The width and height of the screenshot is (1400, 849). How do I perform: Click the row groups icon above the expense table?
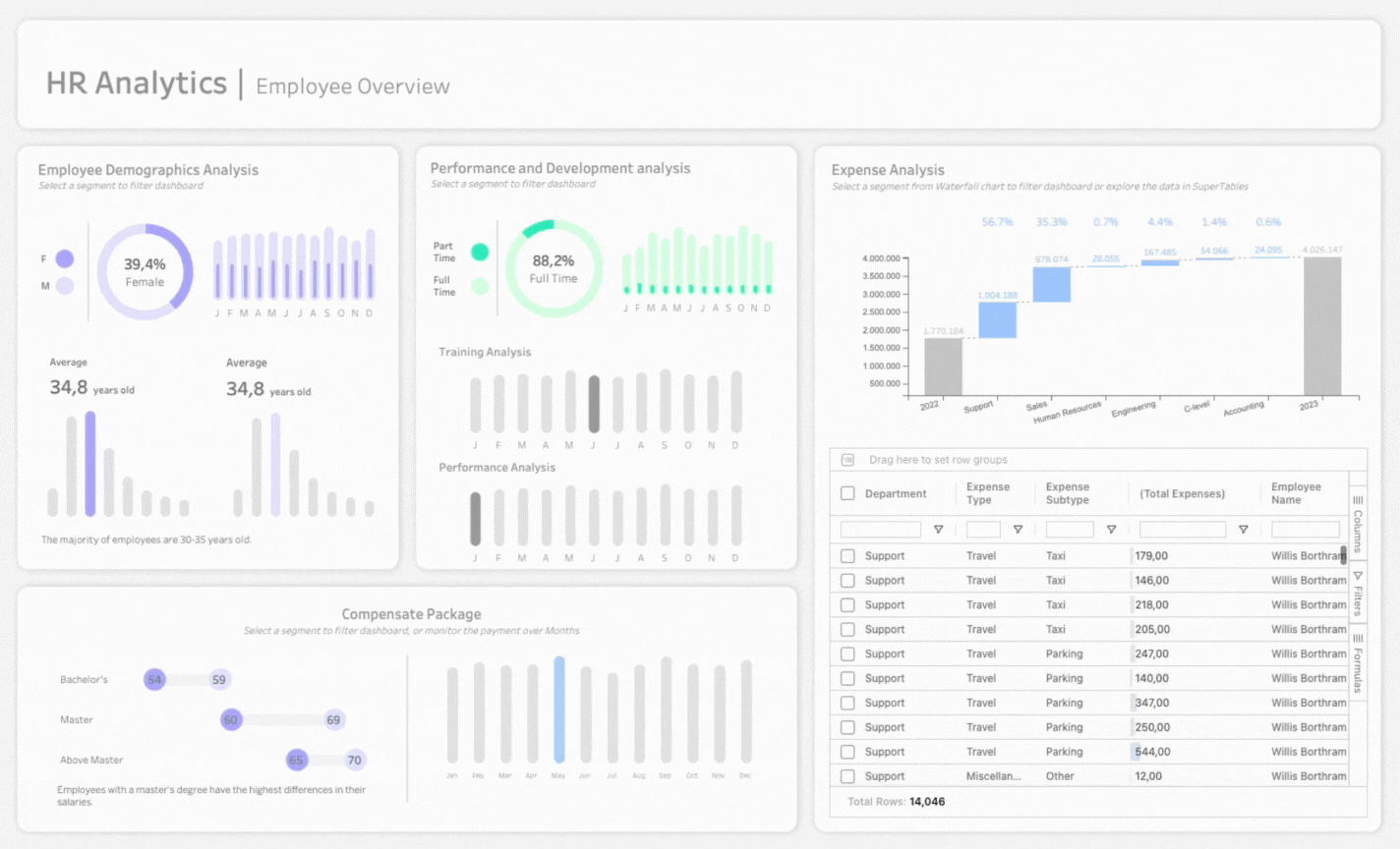pyautogui.click(x=847, y=459)
